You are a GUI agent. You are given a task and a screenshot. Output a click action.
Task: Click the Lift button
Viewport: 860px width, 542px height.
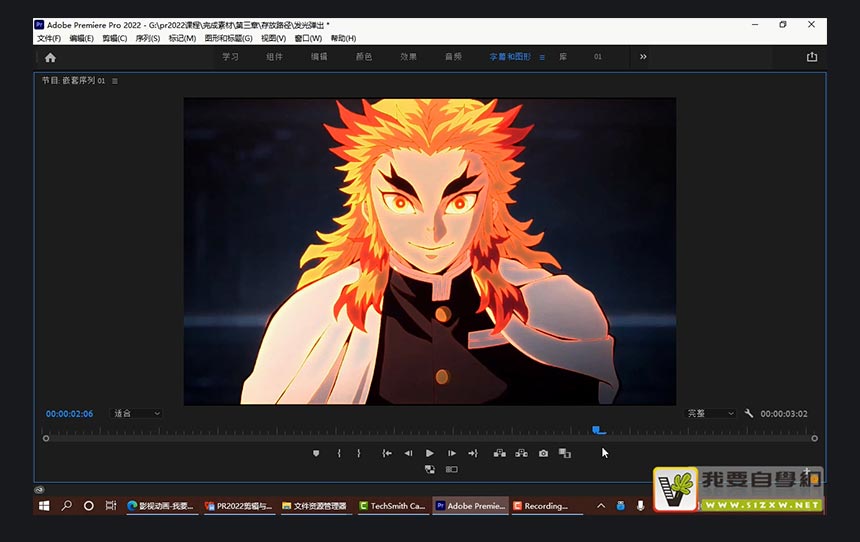point(500,454)
